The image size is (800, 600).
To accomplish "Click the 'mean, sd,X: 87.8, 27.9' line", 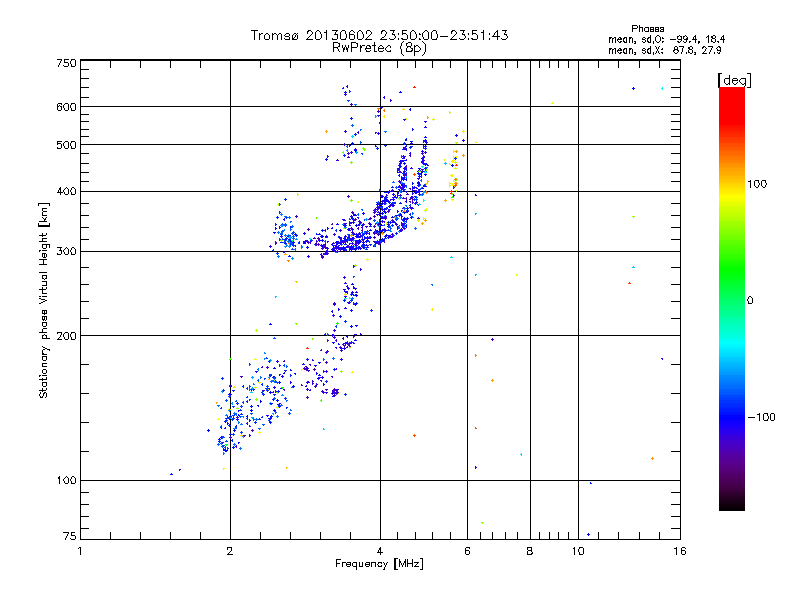I will coord(664,51).
